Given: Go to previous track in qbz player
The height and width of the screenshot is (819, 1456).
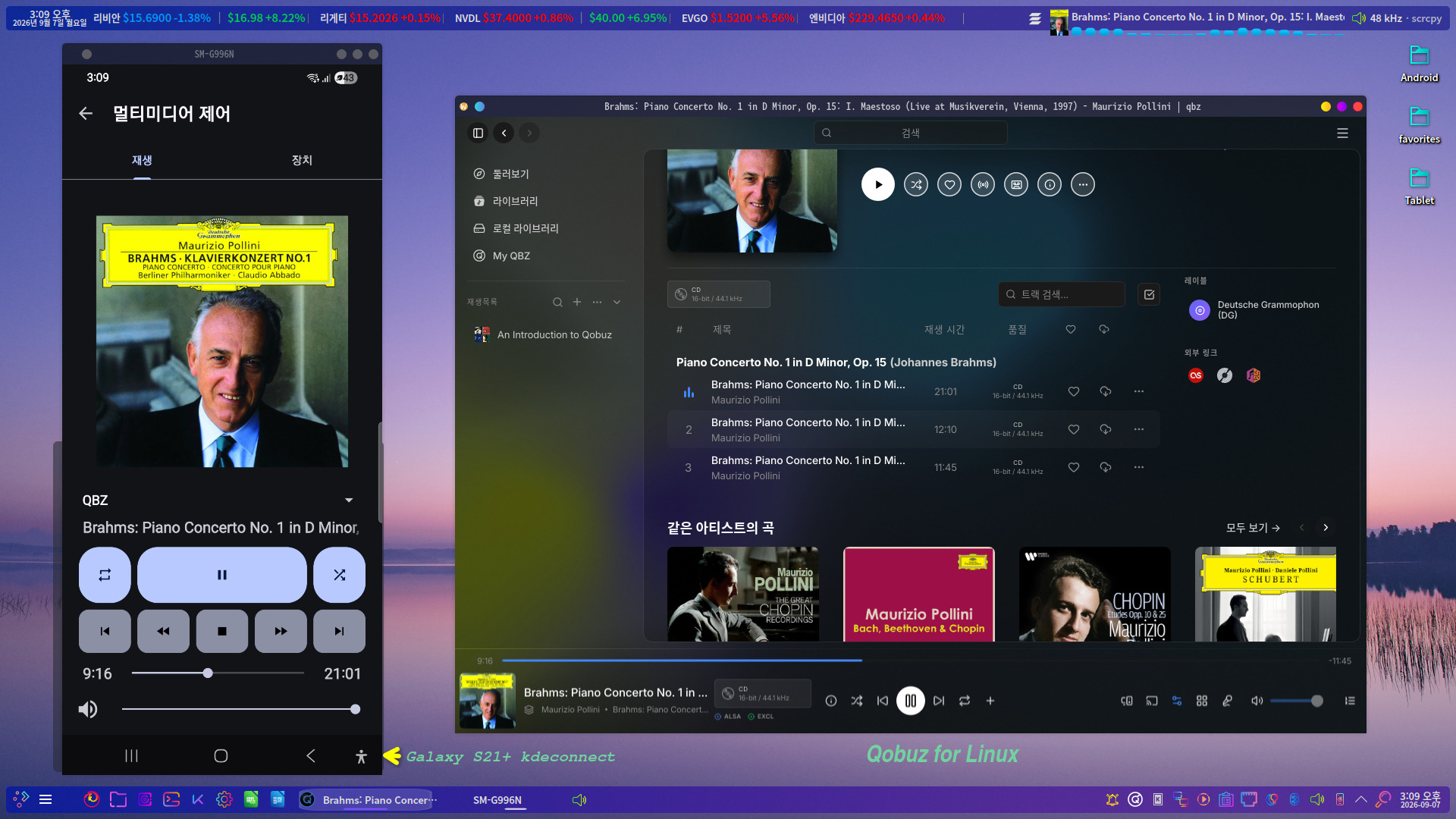Looking at the screenshot, I should pos(883,701).
